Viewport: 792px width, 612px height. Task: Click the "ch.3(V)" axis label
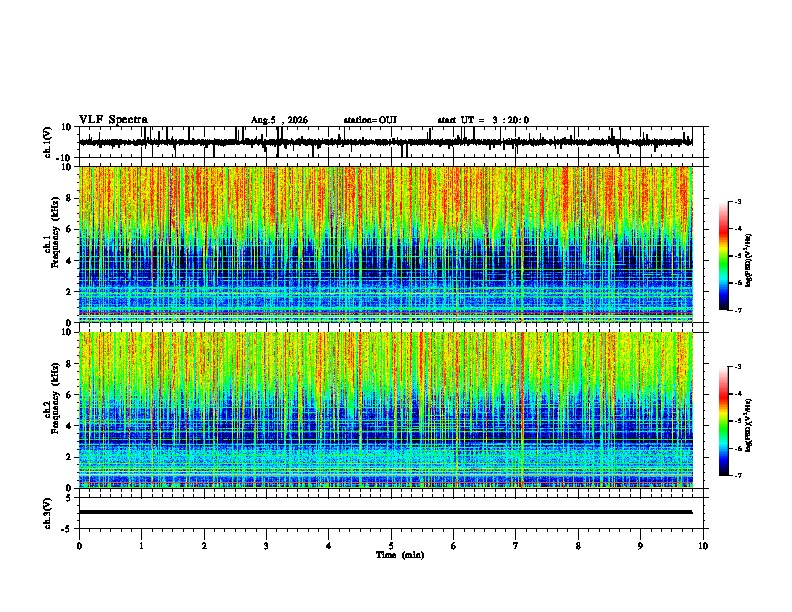48,513
